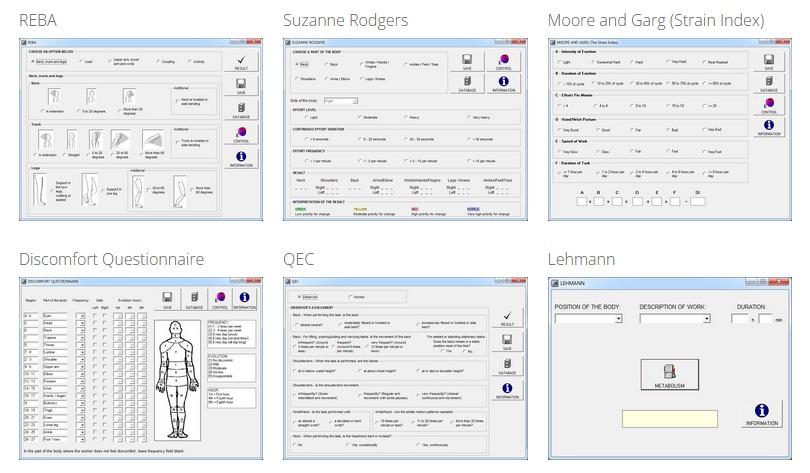The image size is (810, 473).
Task: Click CONTROL icon in Moore and Garg window
Action: click(x=769, y=105)
